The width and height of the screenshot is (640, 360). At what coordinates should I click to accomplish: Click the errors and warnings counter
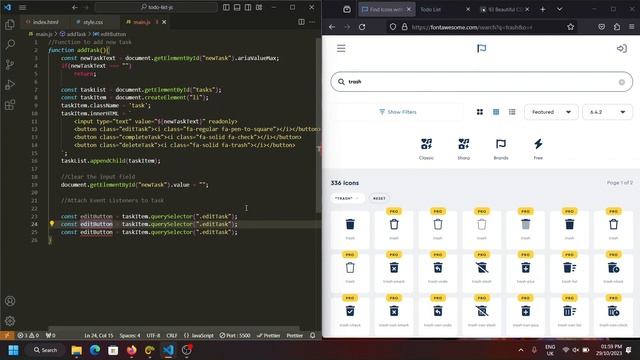pos(29,336)
